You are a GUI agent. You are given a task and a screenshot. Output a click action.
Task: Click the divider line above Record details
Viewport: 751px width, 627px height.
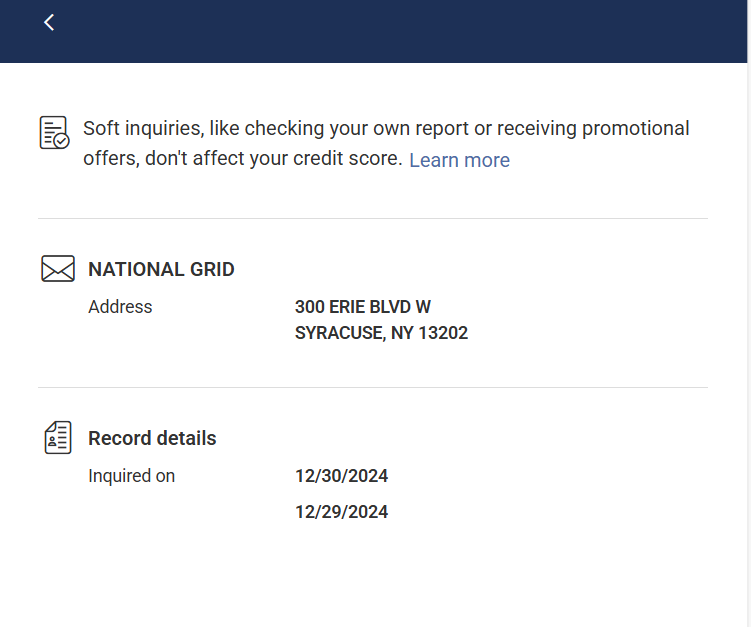(x=373, y=387)
